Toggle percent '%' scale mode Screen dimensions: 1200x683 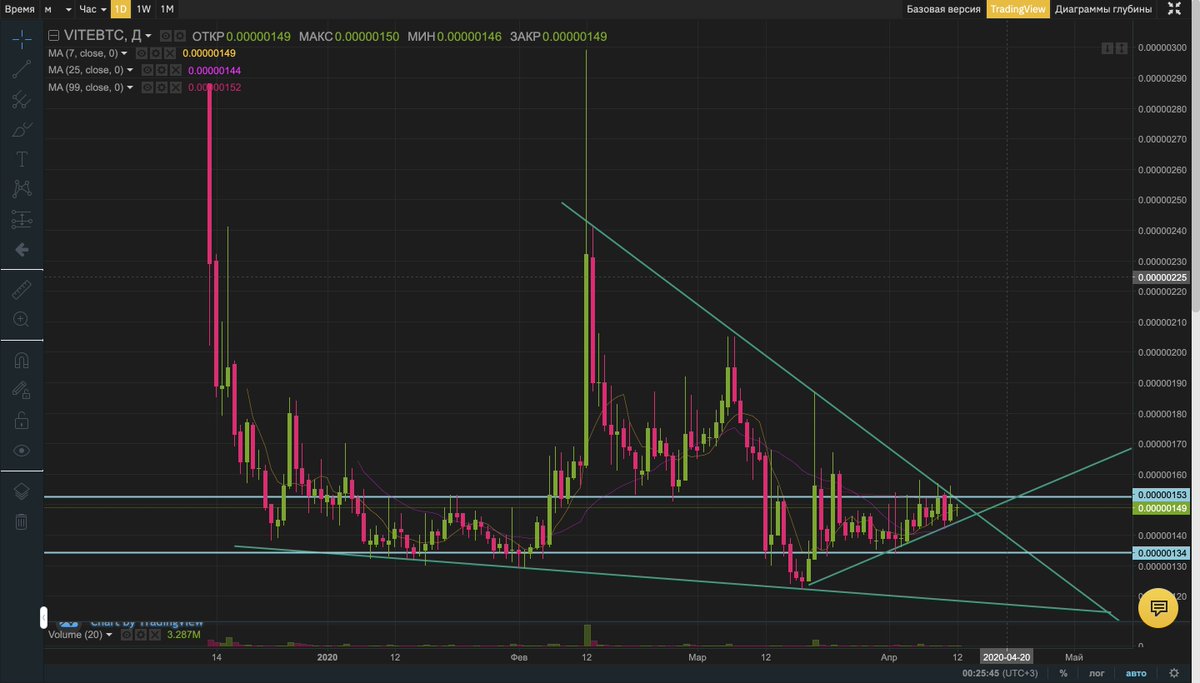1063,673
